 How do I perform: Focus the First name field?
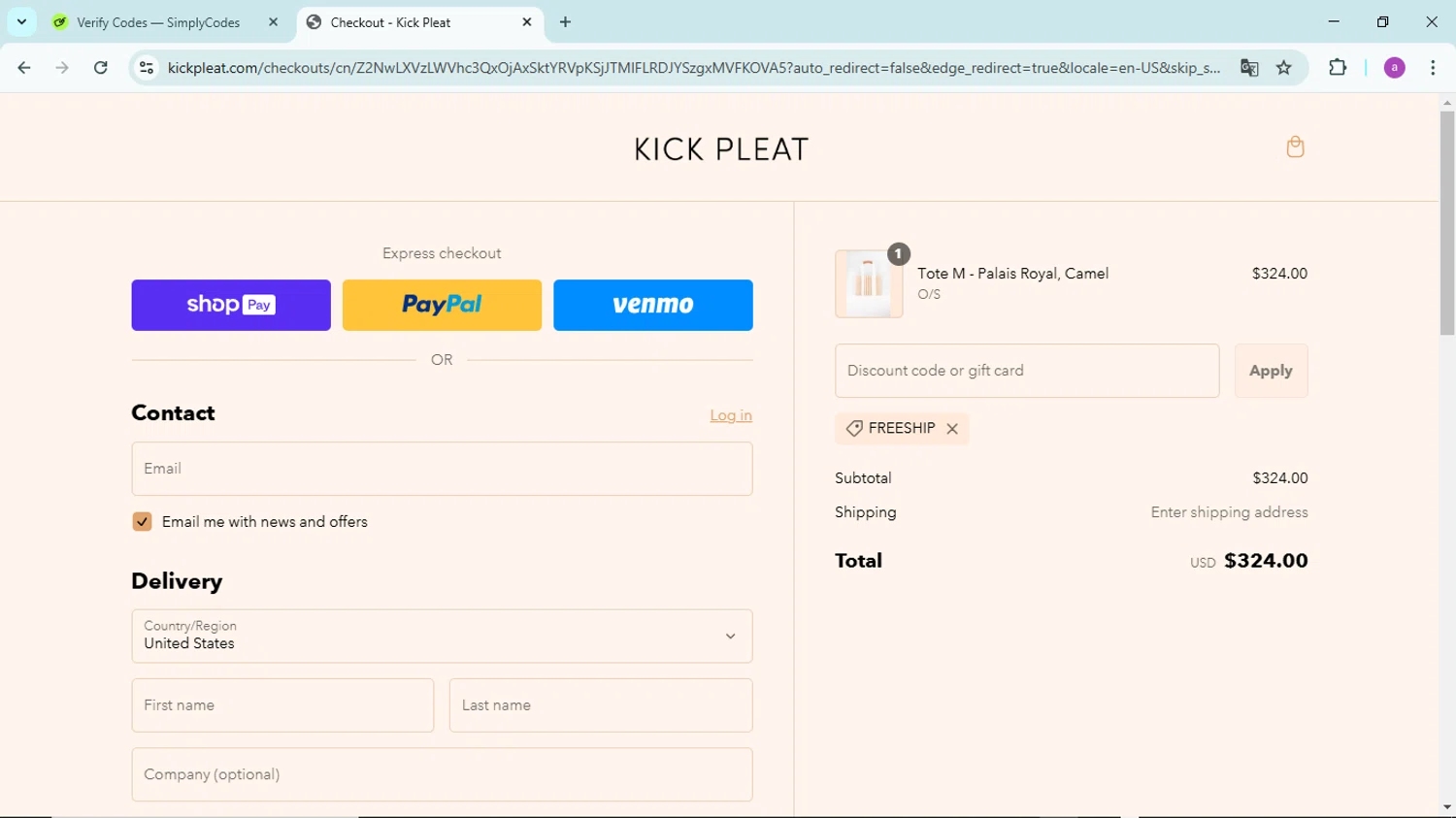(282, 705)
